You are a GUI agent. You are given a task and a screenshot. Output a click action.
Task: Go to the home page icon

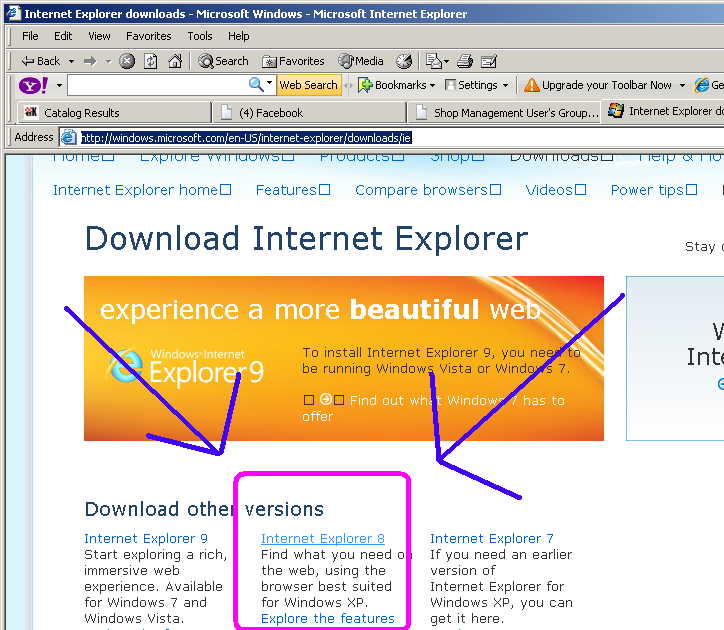pyautogui.click(x=175, y=61)
